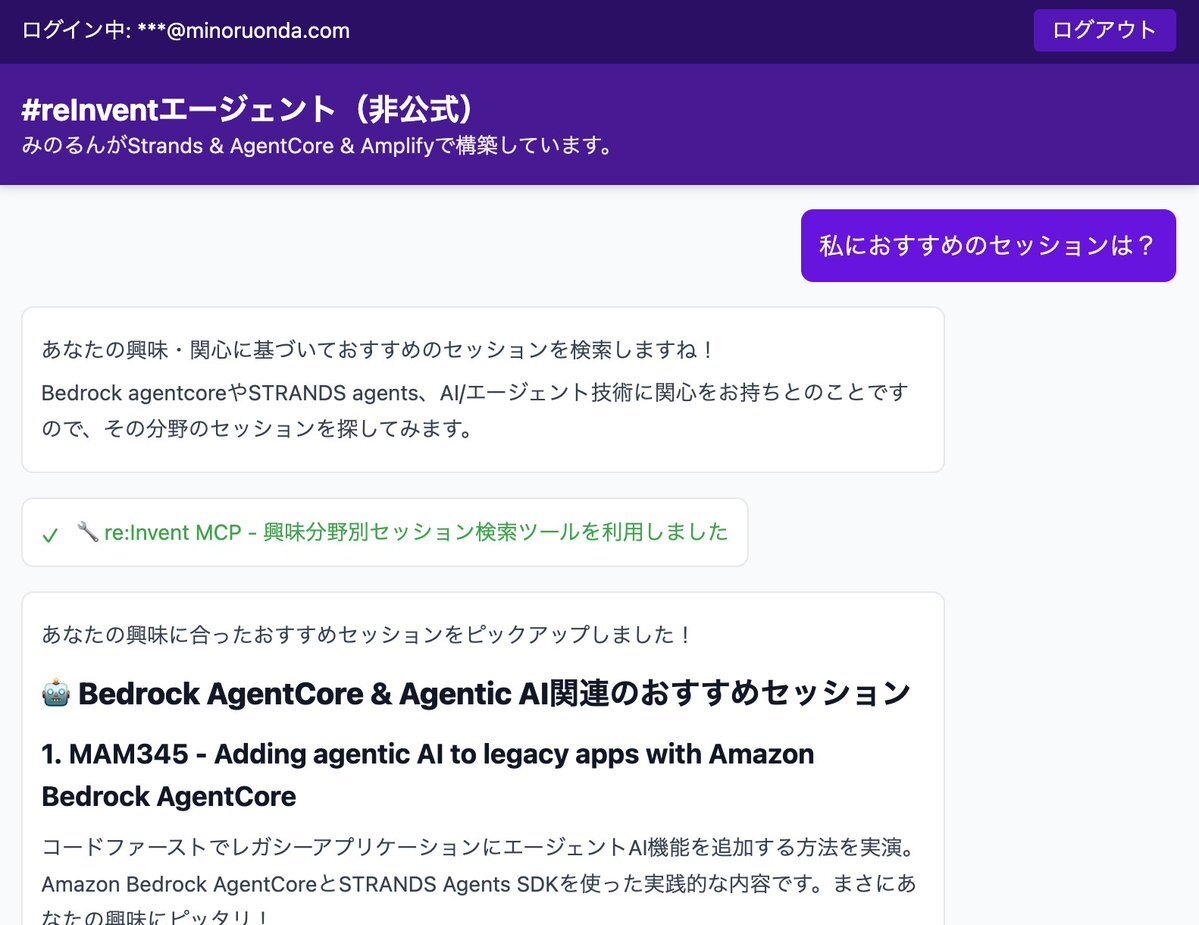Image resolution: width=1199 pixels, height=925 pixels.
Task: Click the robot emoji in the session heading
Action: 55,693
